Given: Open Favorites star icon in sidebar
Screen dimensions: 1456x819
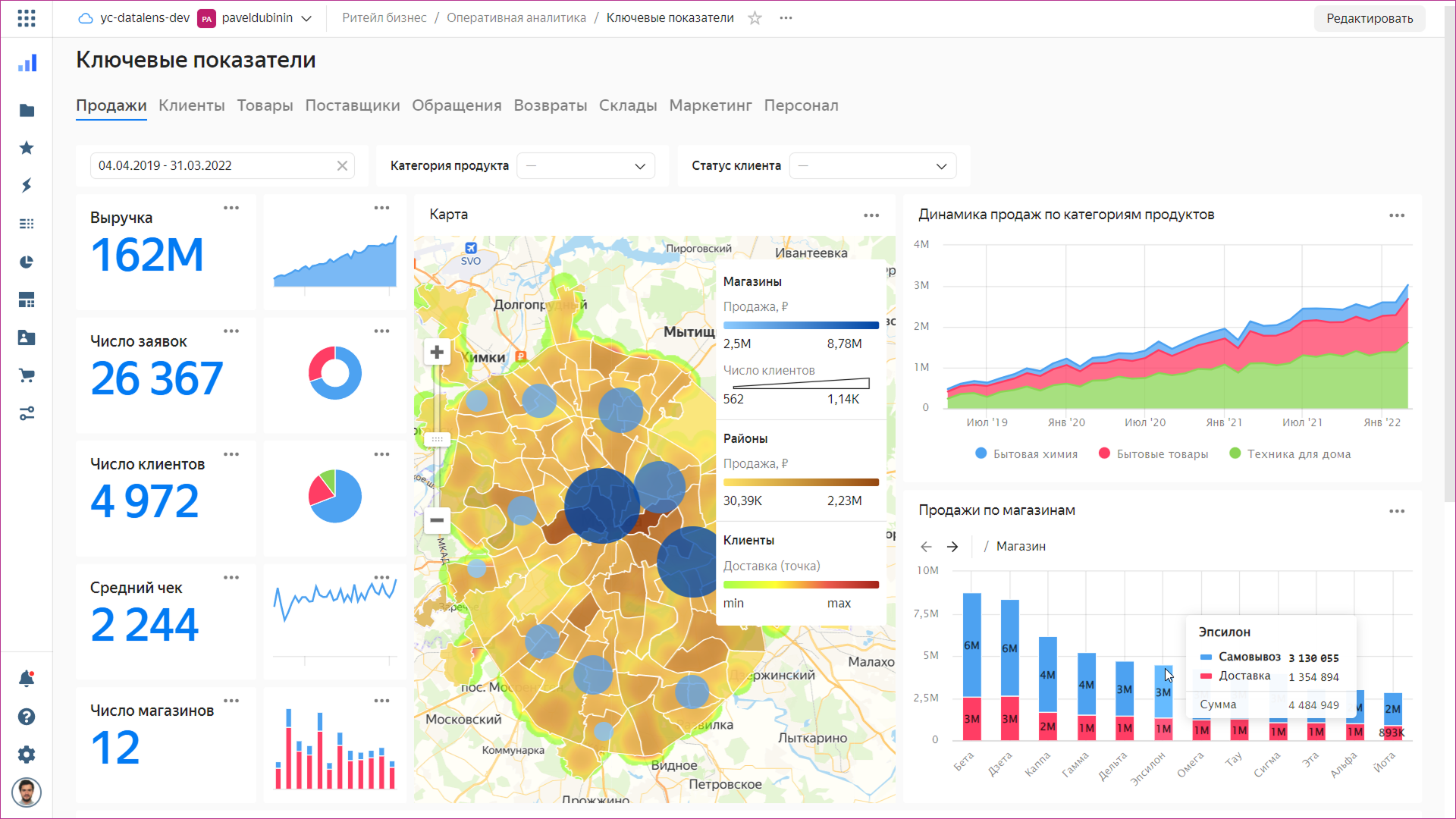Looking at the screenshot, I should coord(27,148).
